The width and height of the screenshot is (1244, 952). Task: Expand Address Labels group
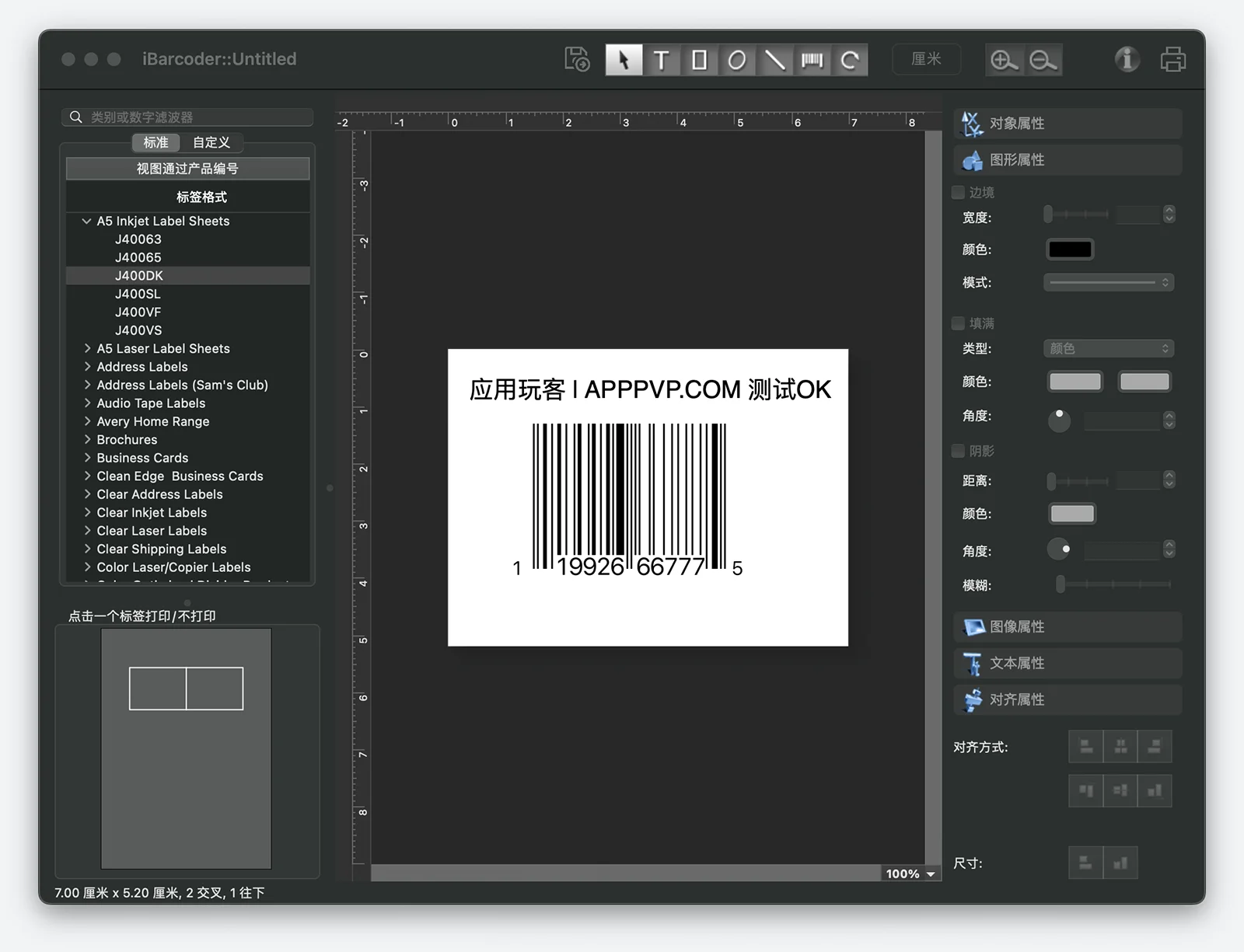tap(87, 367)
